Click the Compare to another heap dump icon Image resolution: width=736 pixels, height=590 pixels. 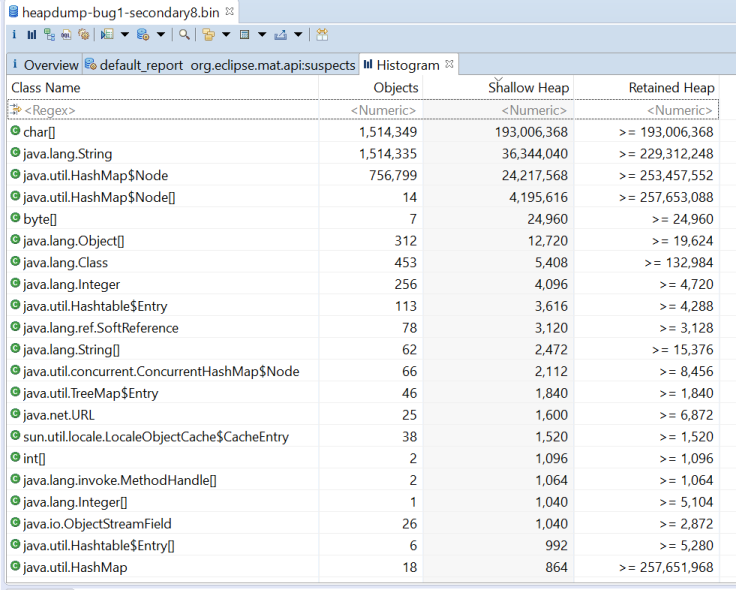322,34
